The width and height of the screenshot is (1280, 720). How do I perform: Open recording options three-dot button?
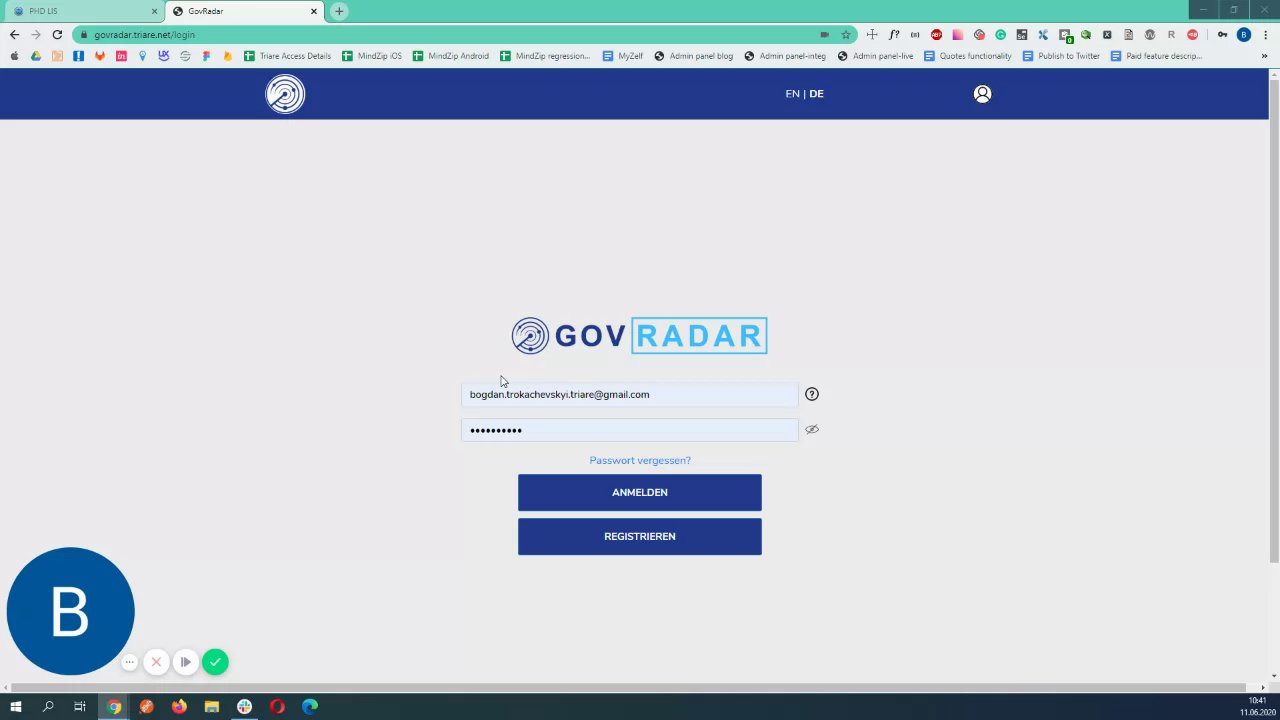pos(129,662)
